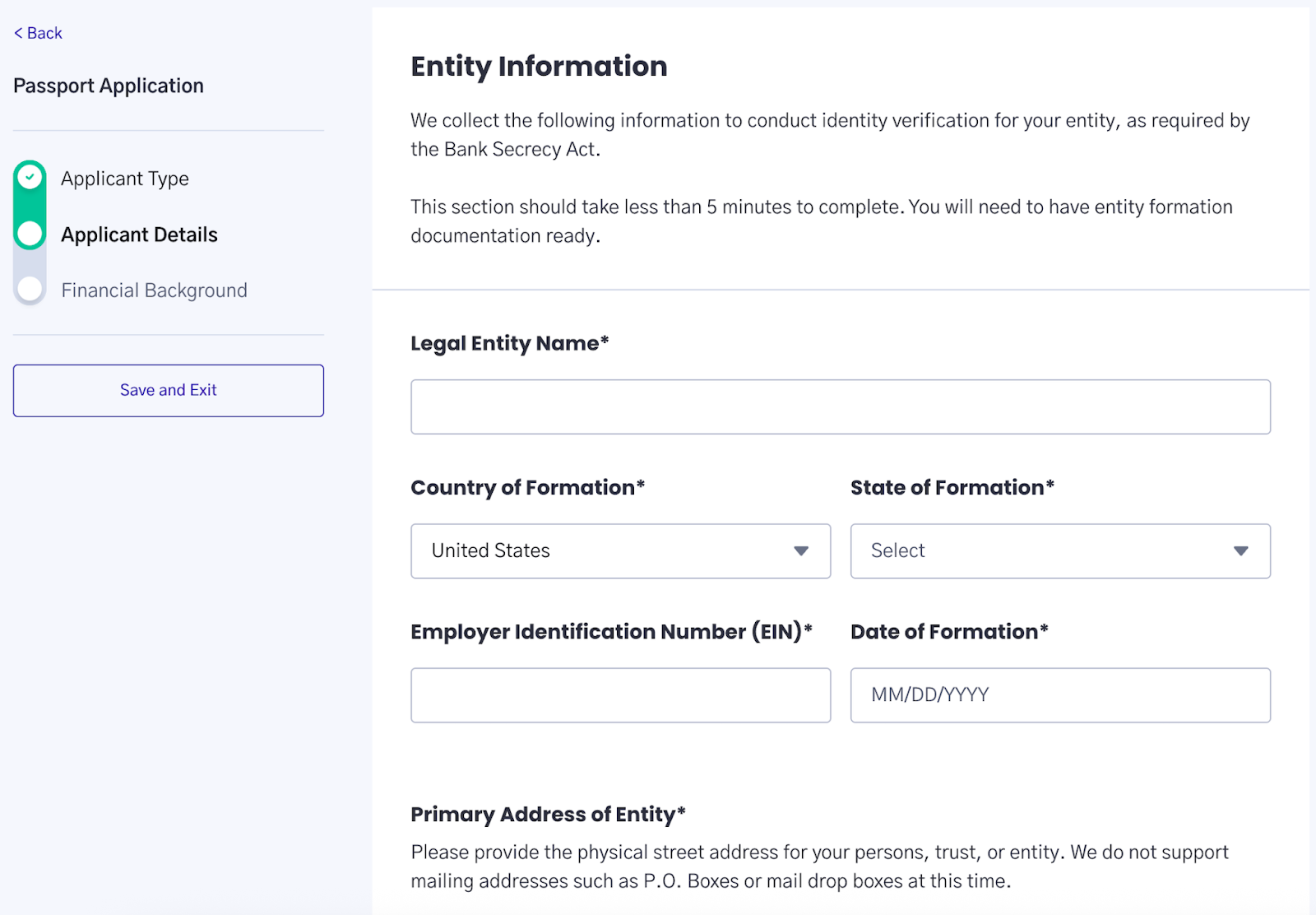Click the Entity Information heading
Image resolution: width=1316 pixels, height=915 pixels.
coord(539,67)
